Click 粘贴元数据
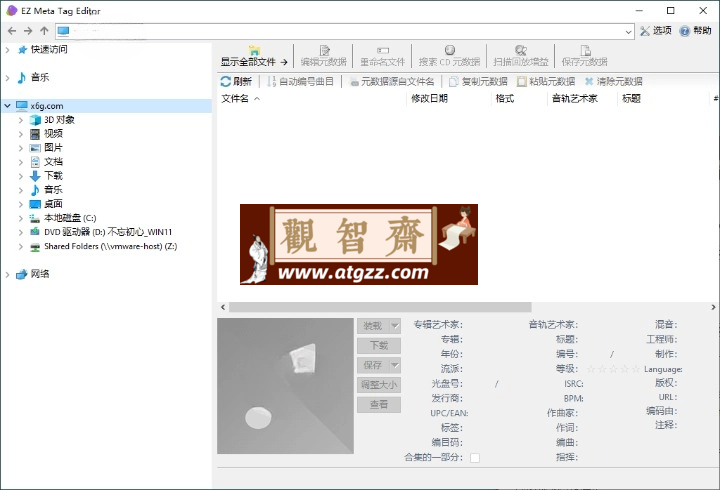Viewport: 720px width, 490px height. tap(546, 82)
